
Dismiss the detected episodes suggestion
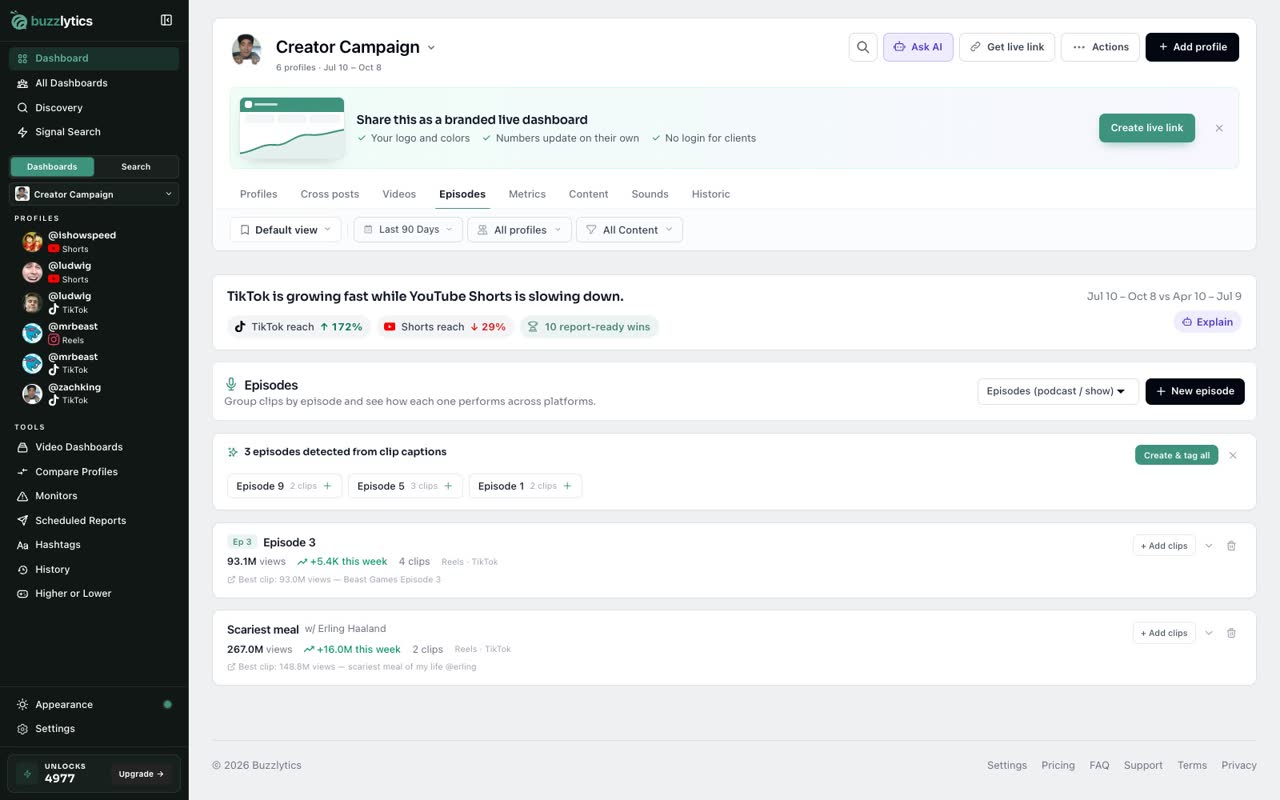[x=1233, y=455]
